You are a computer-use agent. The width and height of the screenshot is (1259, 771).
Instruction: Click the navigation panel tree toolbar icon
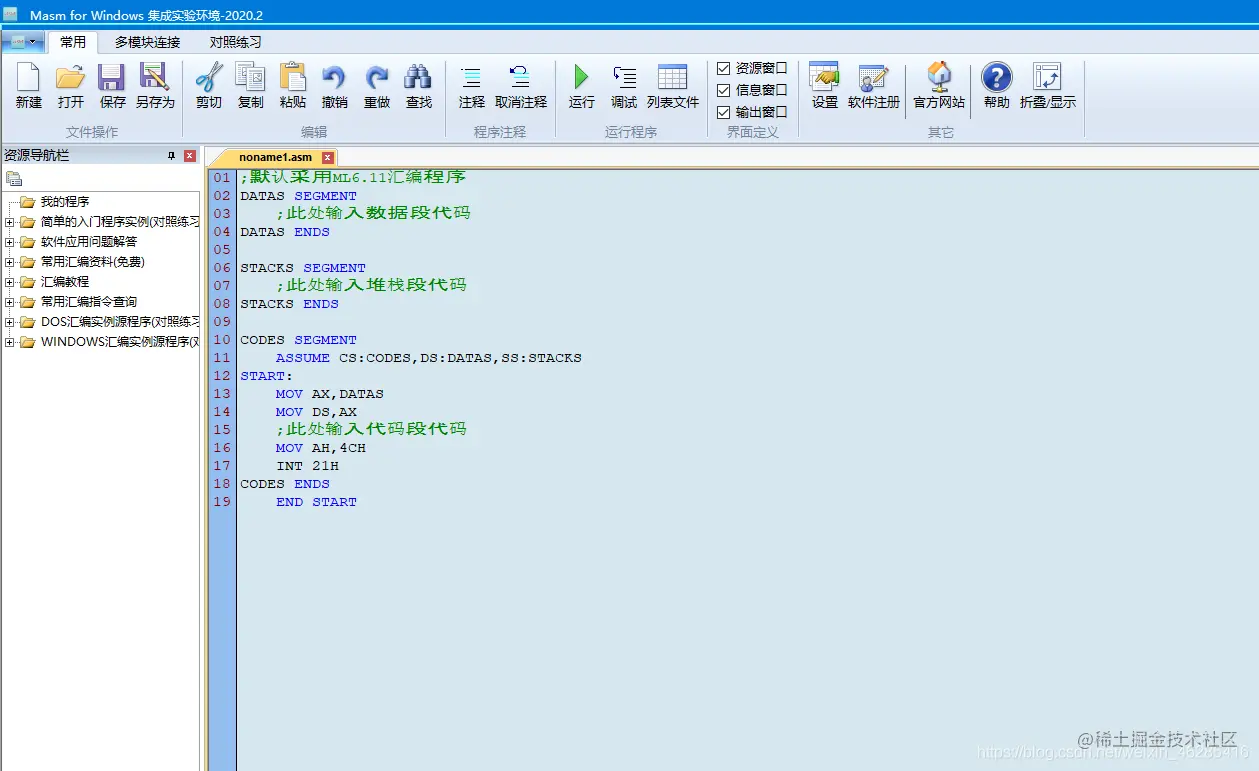14,178
